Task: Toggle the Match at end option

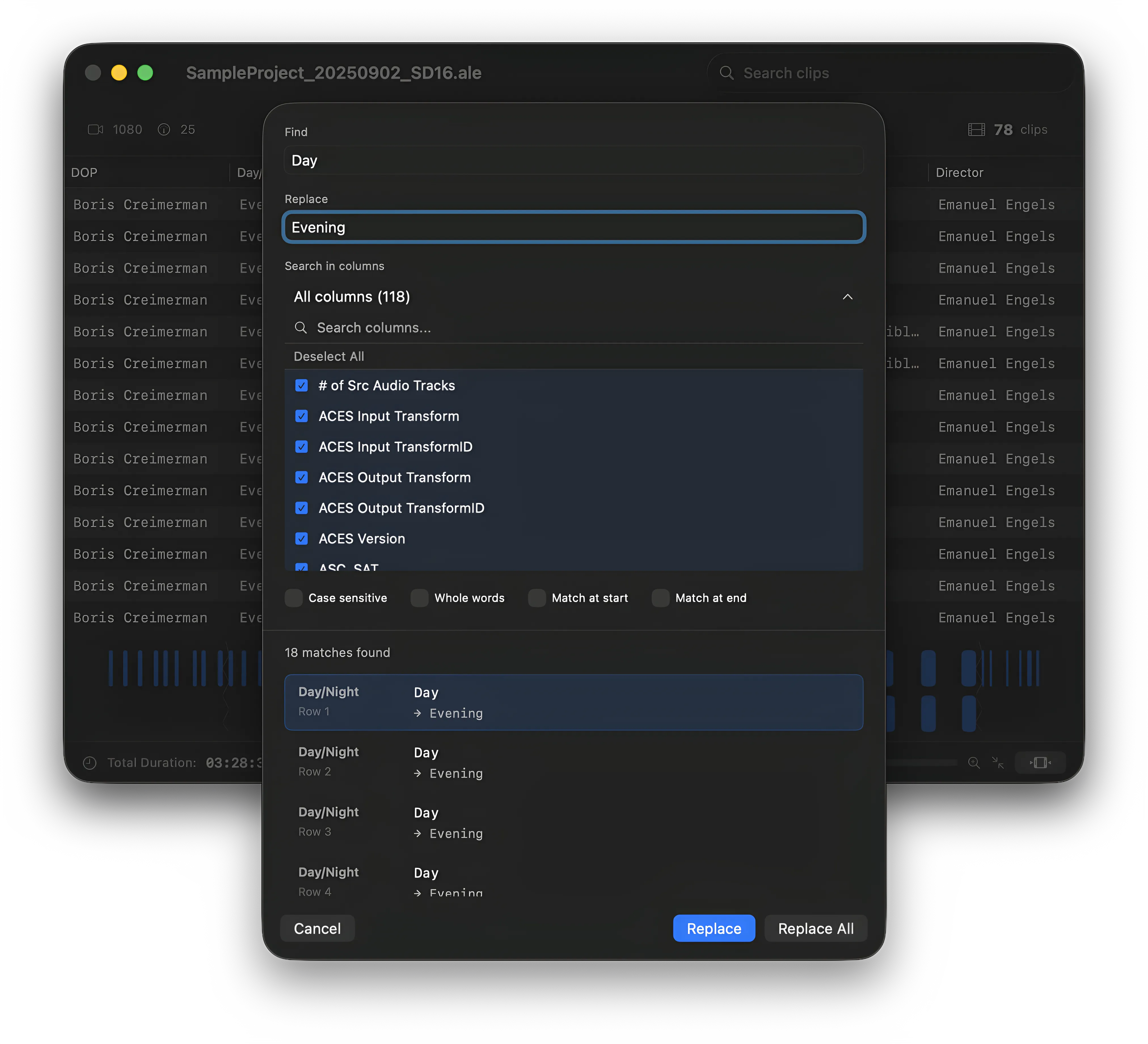Action: click(660, 598)
